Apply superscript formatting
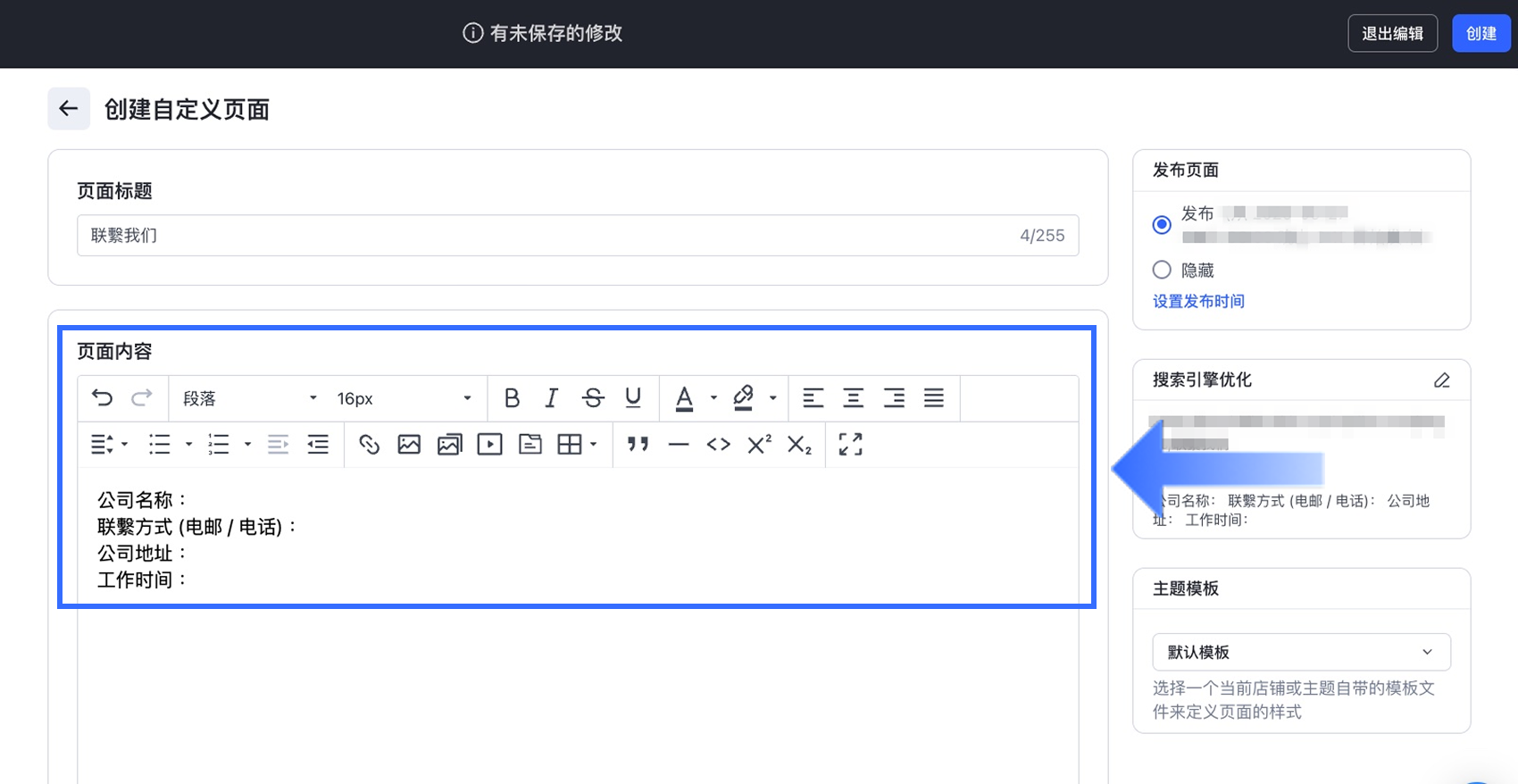The width and height of the screenshot is (1518, 784). click(x=760, y=444)
